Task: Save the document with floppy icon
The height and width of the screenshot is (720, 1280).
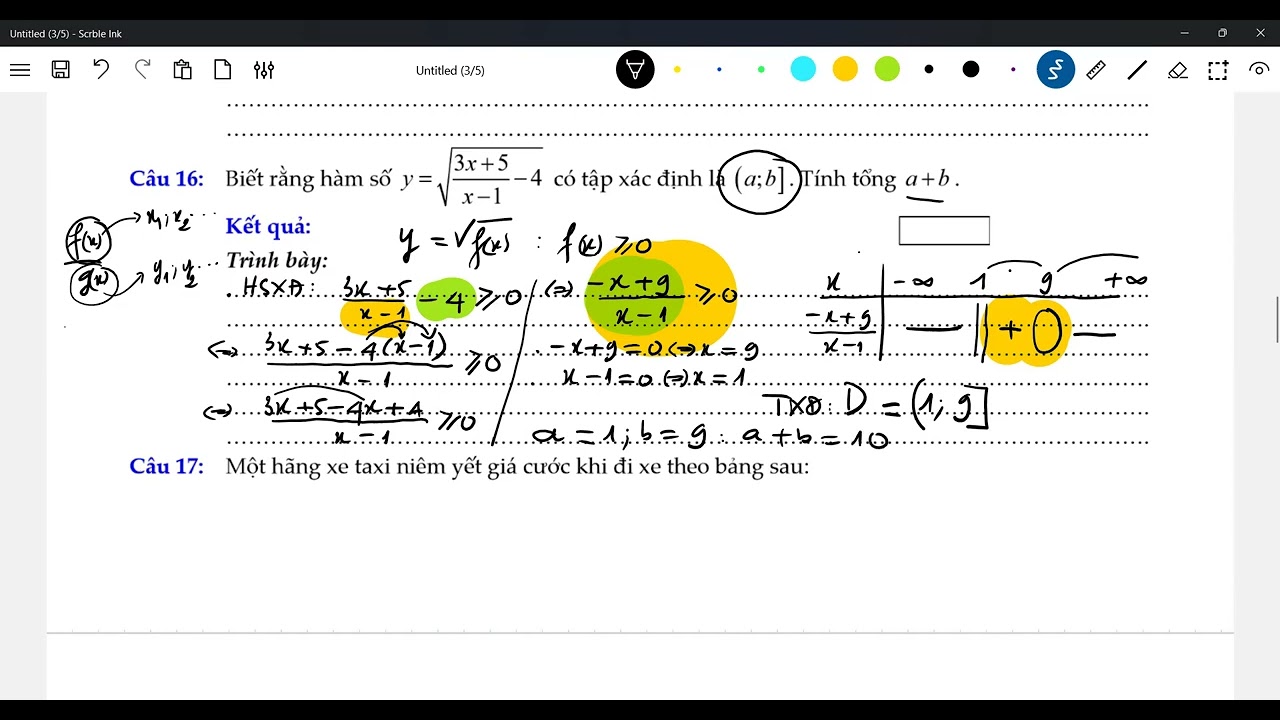Action: coord(61,70)
